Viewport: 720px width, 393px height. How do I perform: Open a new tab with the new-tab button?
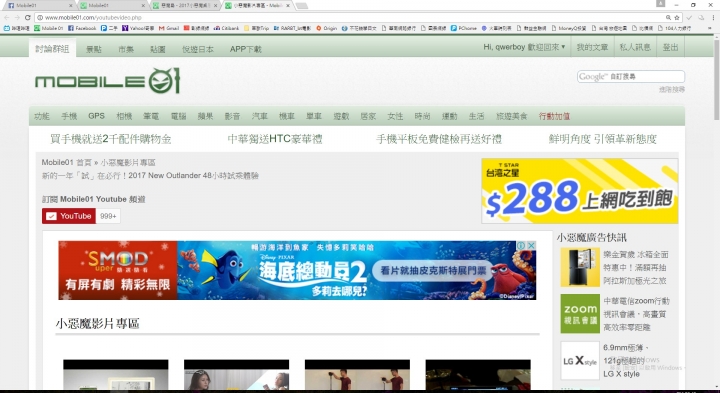pyautogui.click(x=301, y=6)
